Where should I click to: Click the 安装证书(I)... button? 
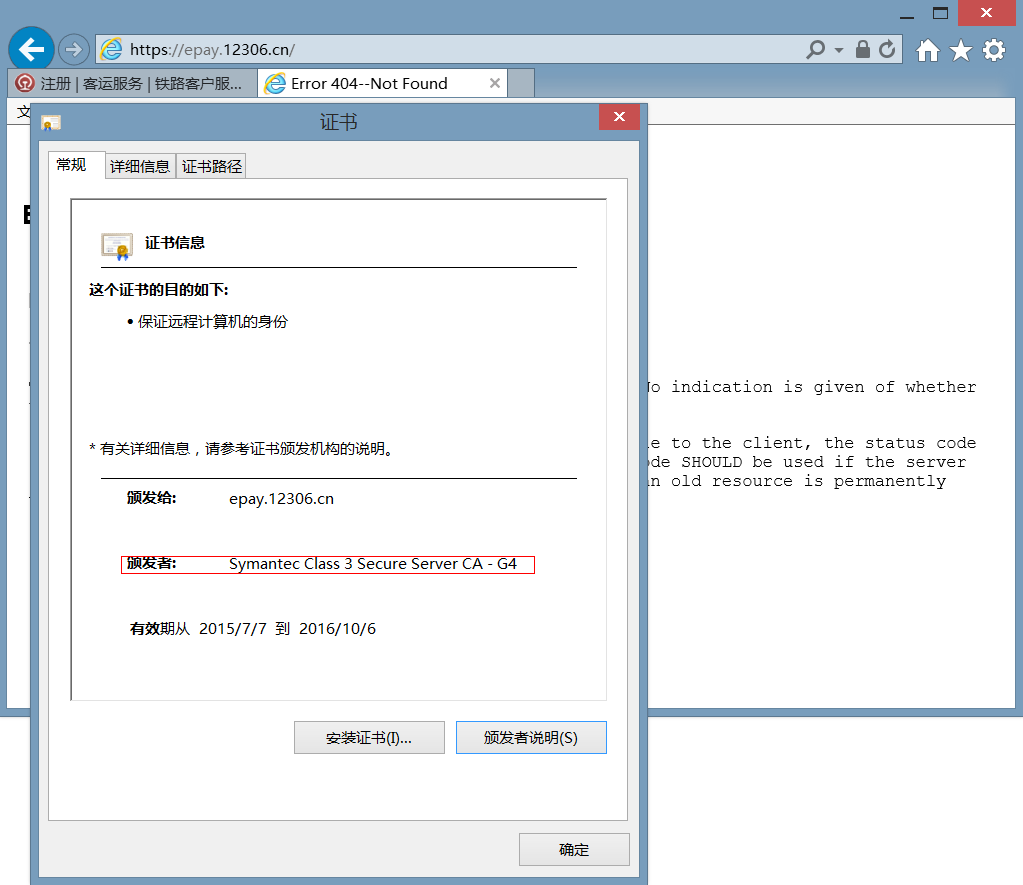point(369,738)
